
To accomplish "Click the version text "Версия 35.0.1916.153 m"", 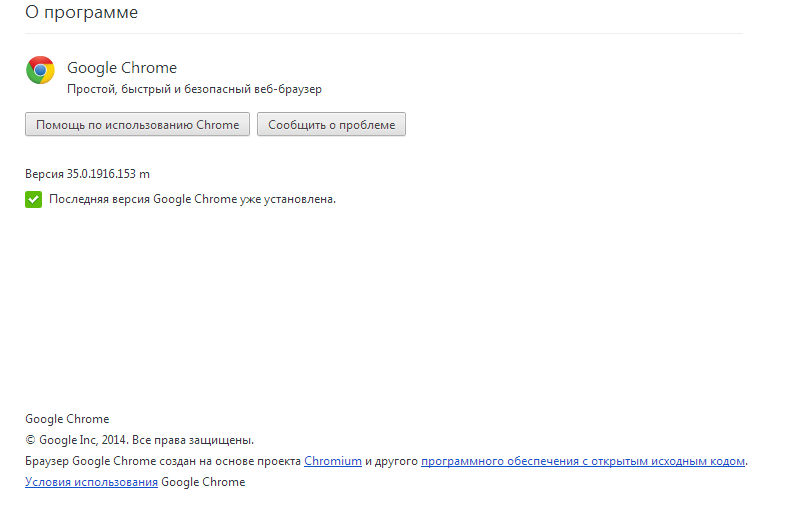I will pos(87,174).
